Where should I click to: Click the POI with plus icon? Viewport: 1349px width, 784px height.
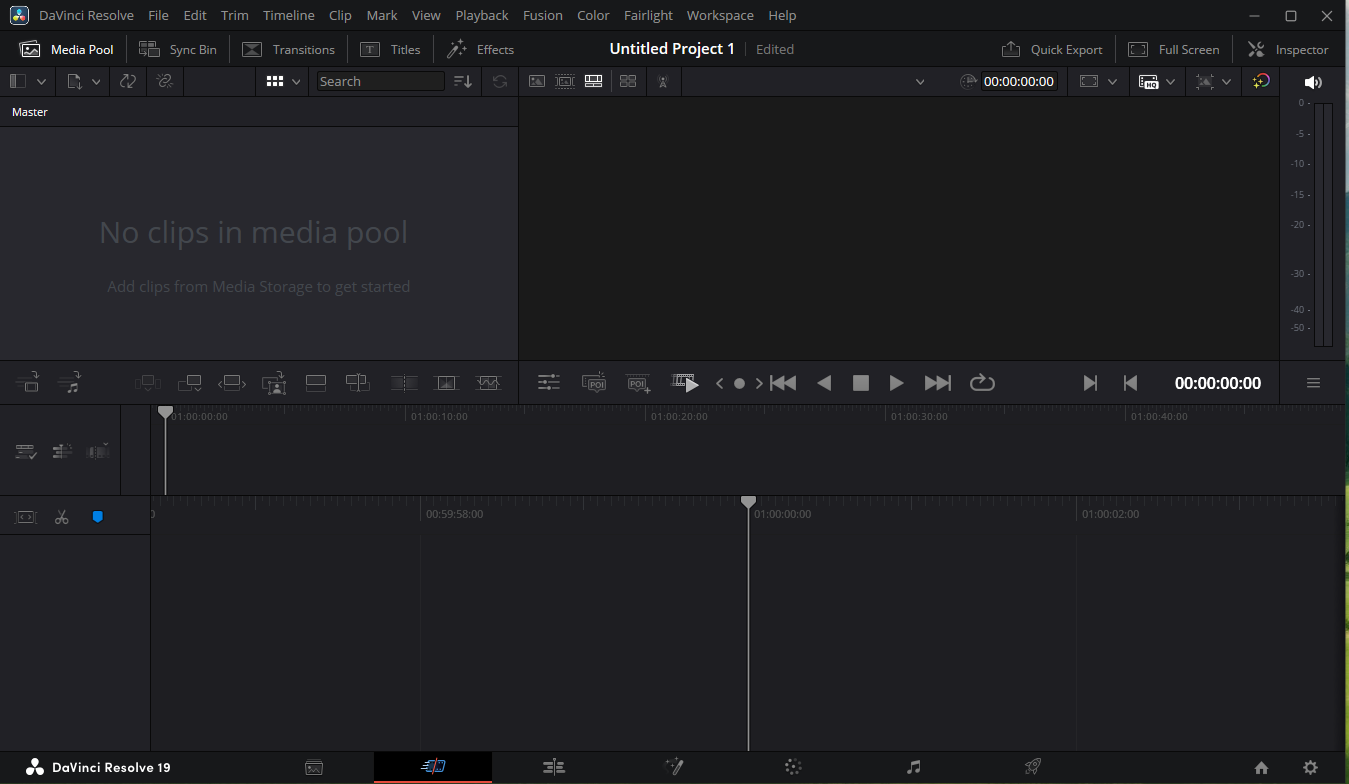638,382
